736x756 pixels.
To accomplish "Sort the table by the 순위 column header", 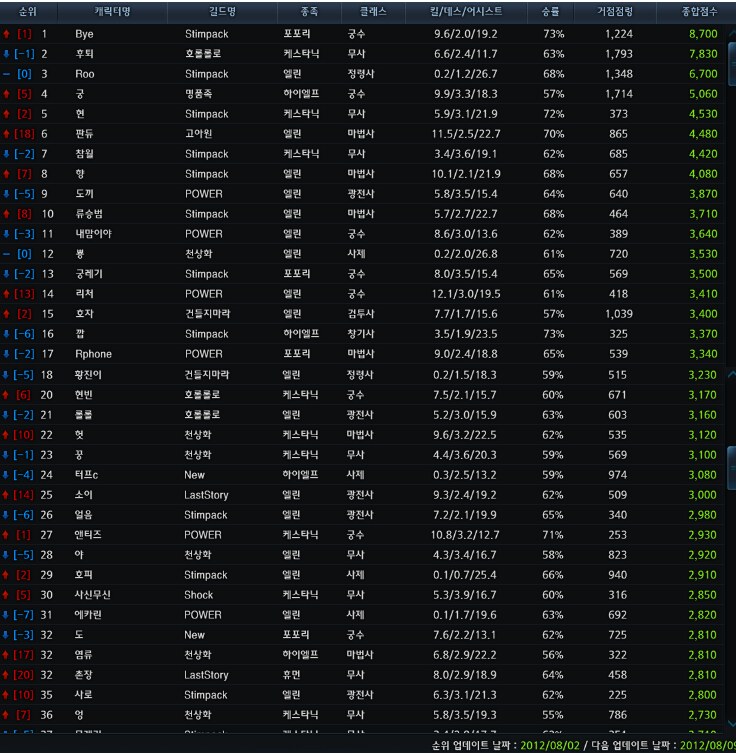I will 28,12.
